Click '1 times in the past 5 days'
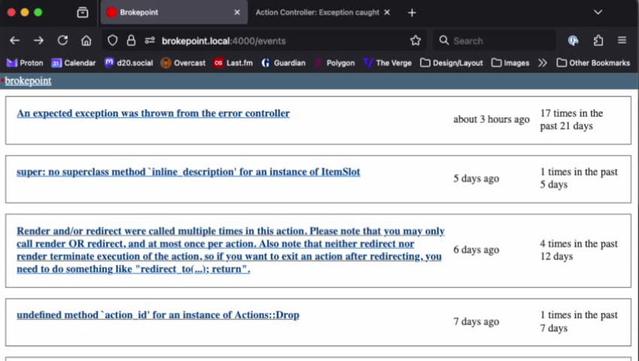639x361 pixels. (x=579, y=178)
